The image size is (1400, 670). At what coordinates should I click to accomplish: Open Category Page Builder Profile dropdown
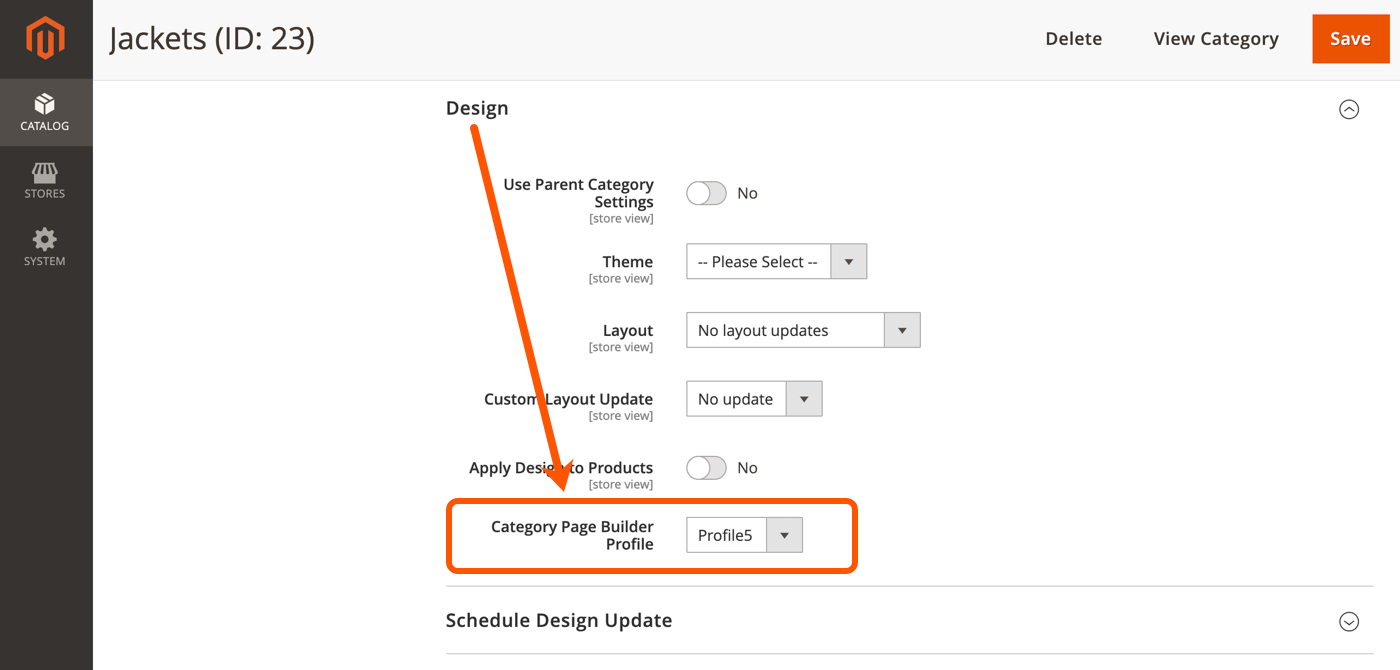point(726,535)
